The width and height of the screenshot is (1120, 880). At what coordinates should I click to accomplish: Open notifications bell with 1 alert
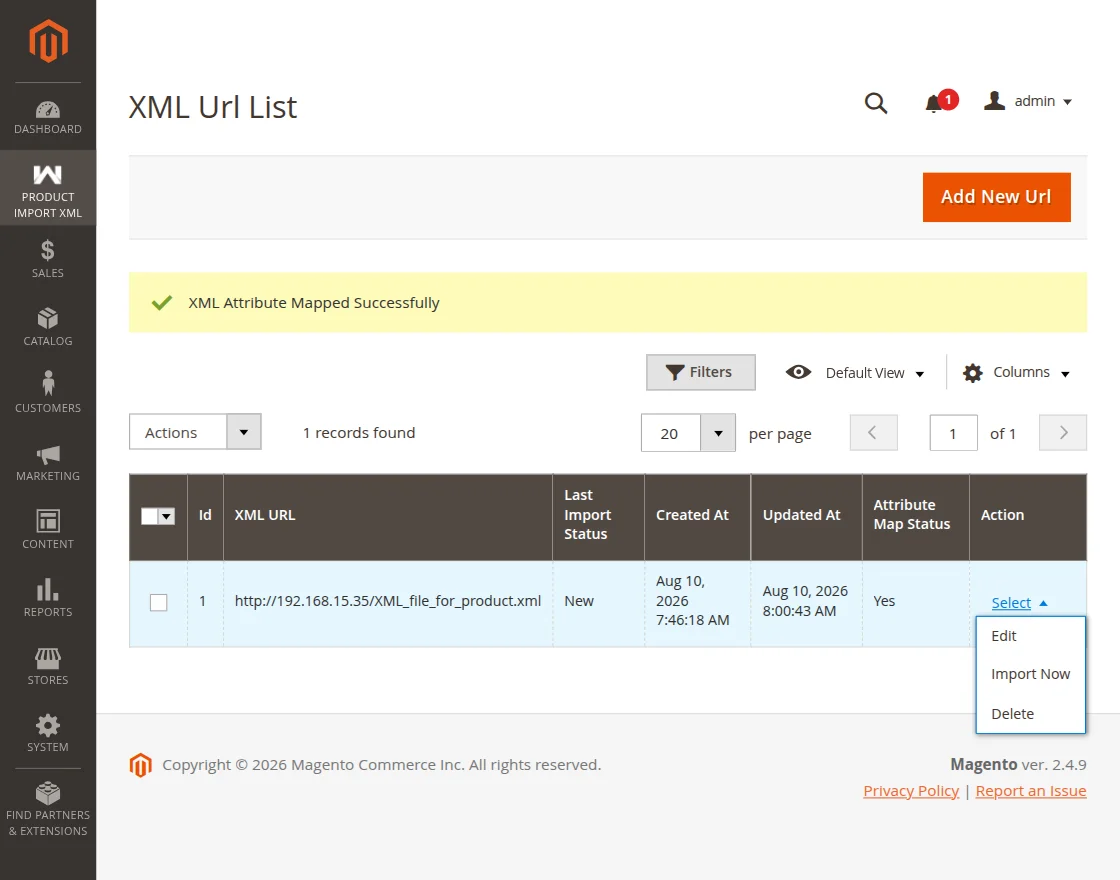coord(940,102)
